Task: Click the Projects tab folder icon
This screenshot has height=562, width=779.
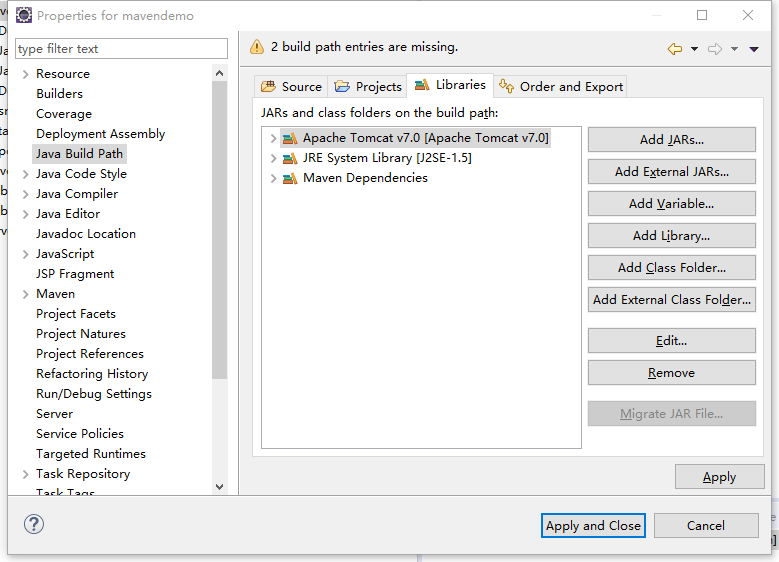Action: pyautogui.click(x=342, y=86)
